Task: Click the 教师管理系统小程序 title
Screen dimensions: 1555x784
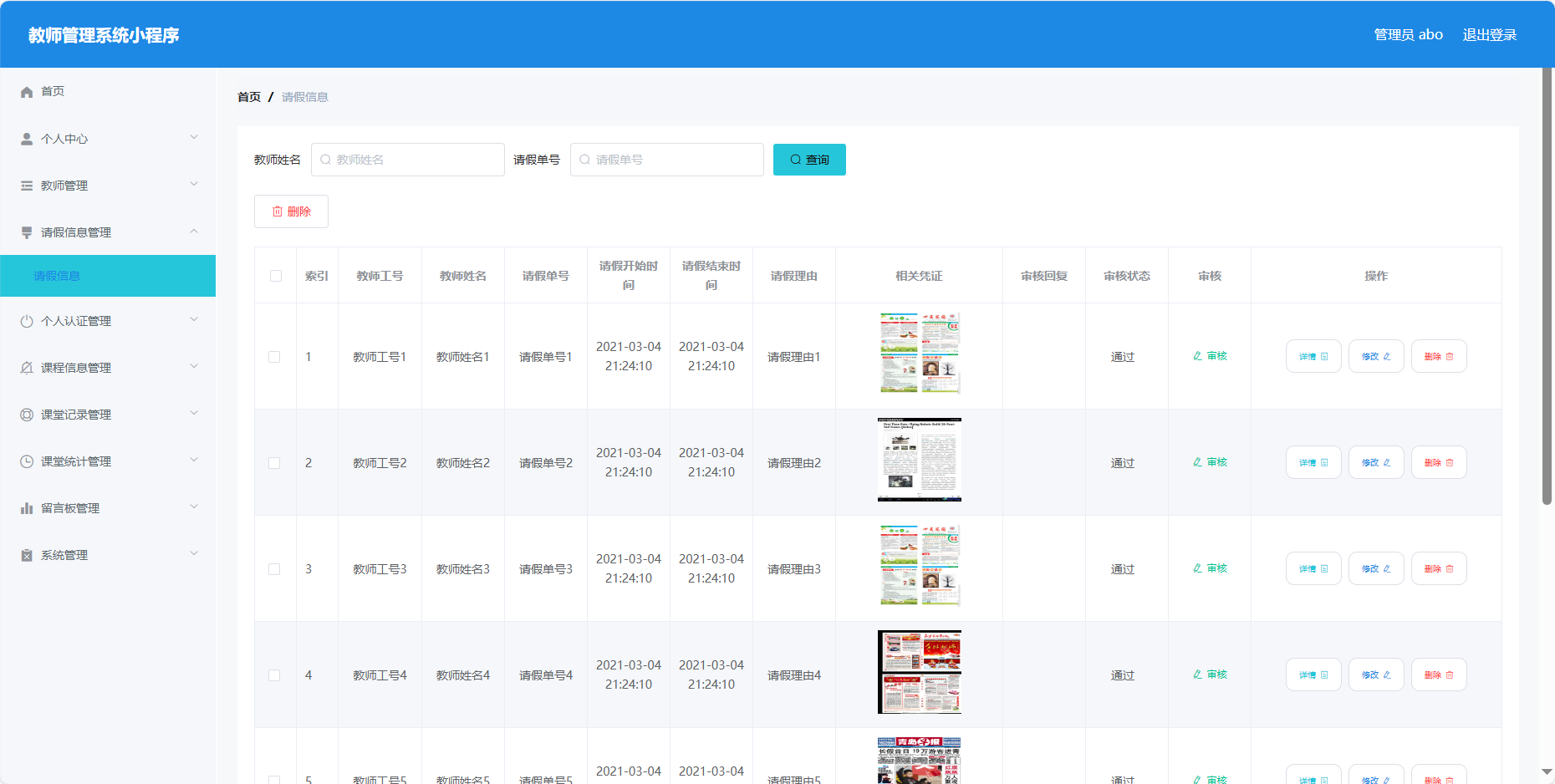Action: [x=104, y=35]
